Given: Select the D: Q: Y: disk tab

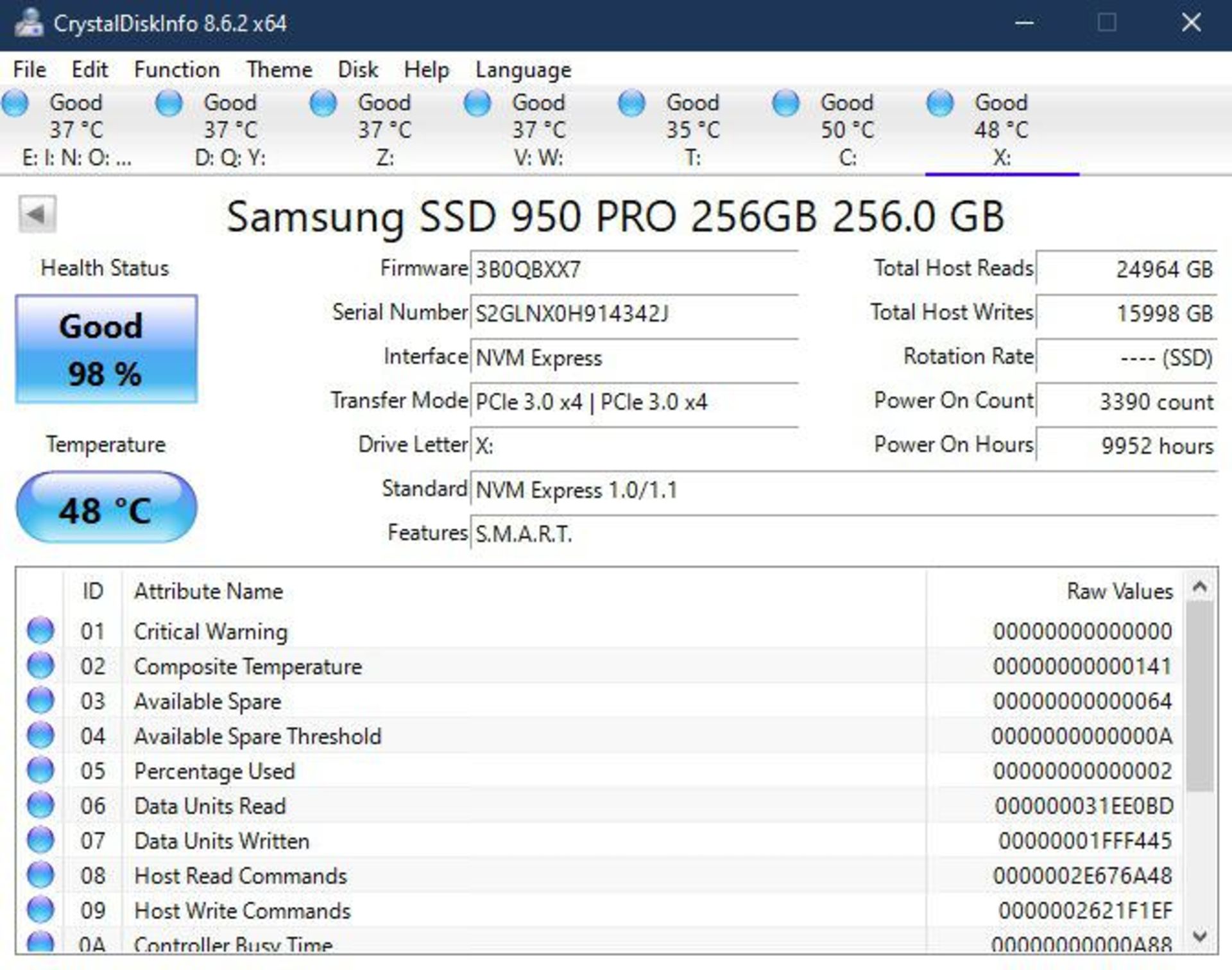Looking at the screenshot, I should (x=231, y=130).
